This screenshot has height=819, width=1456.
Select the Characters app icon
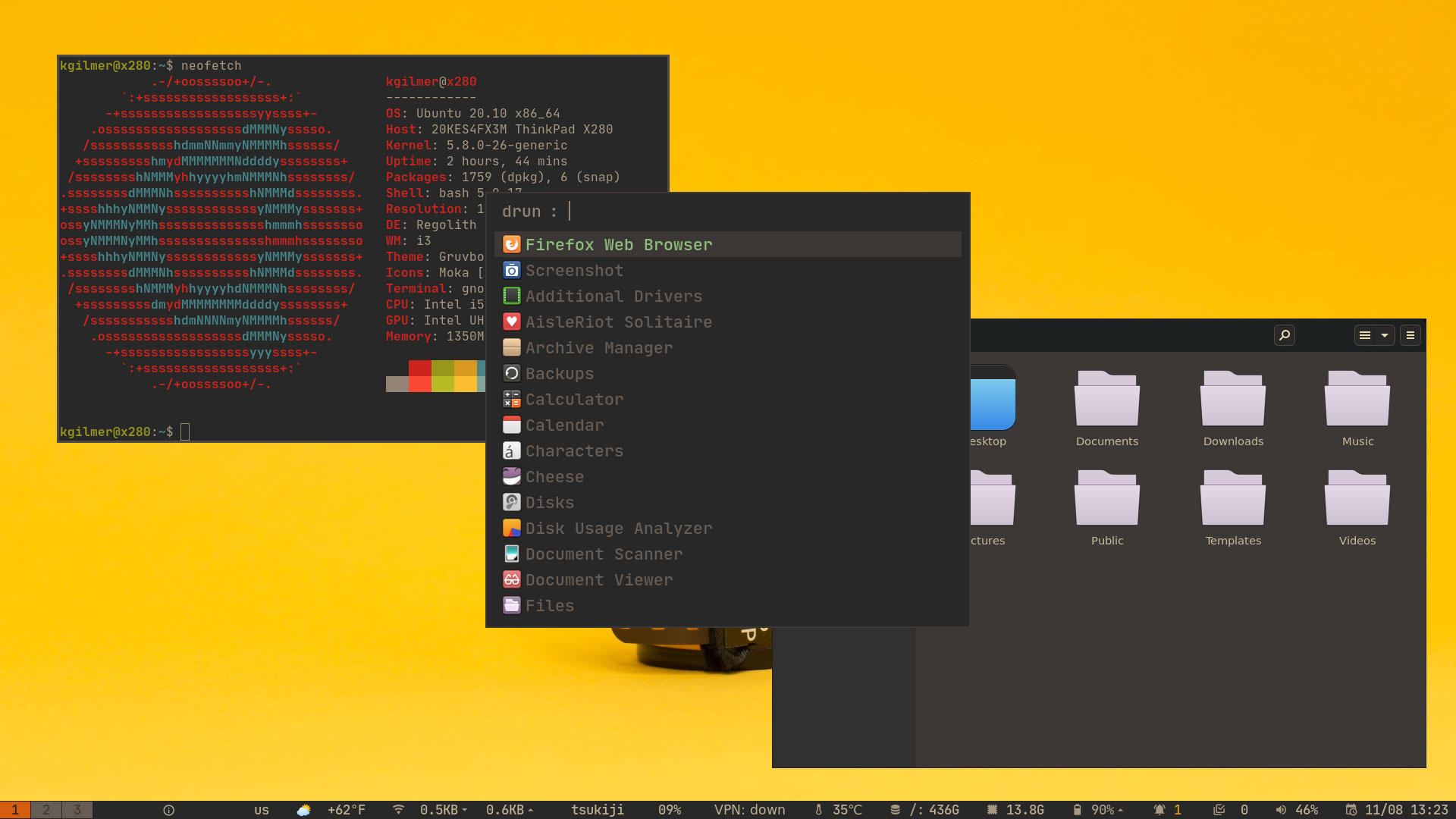click(x=512, y=451)
